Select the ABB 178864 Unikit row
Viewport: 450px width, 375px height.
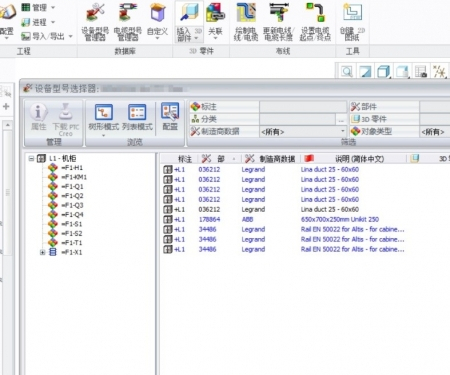tap(283, 219)
